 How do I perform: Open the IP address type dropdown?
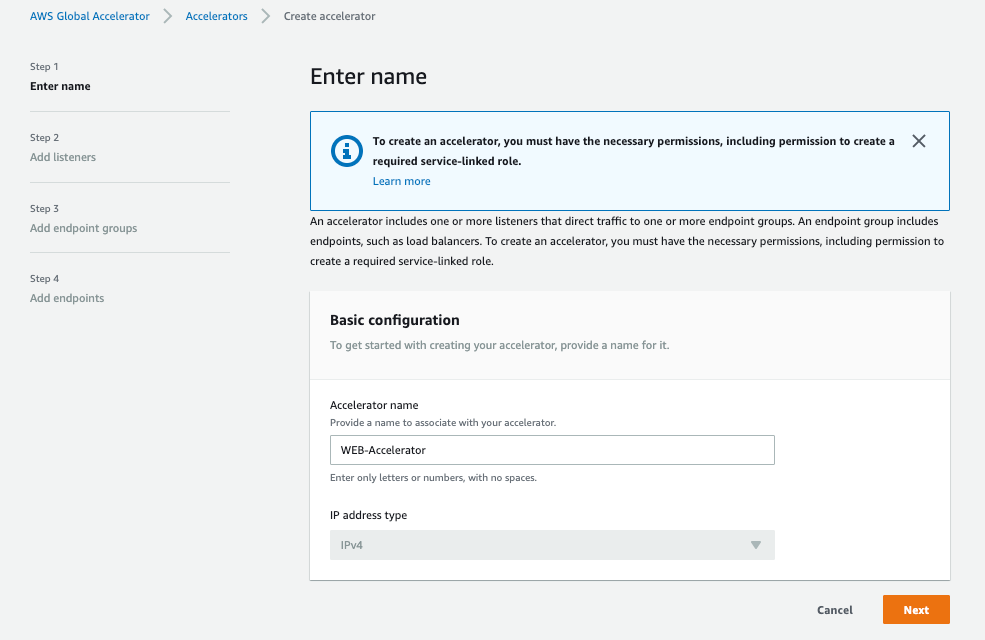pos(552,545)
